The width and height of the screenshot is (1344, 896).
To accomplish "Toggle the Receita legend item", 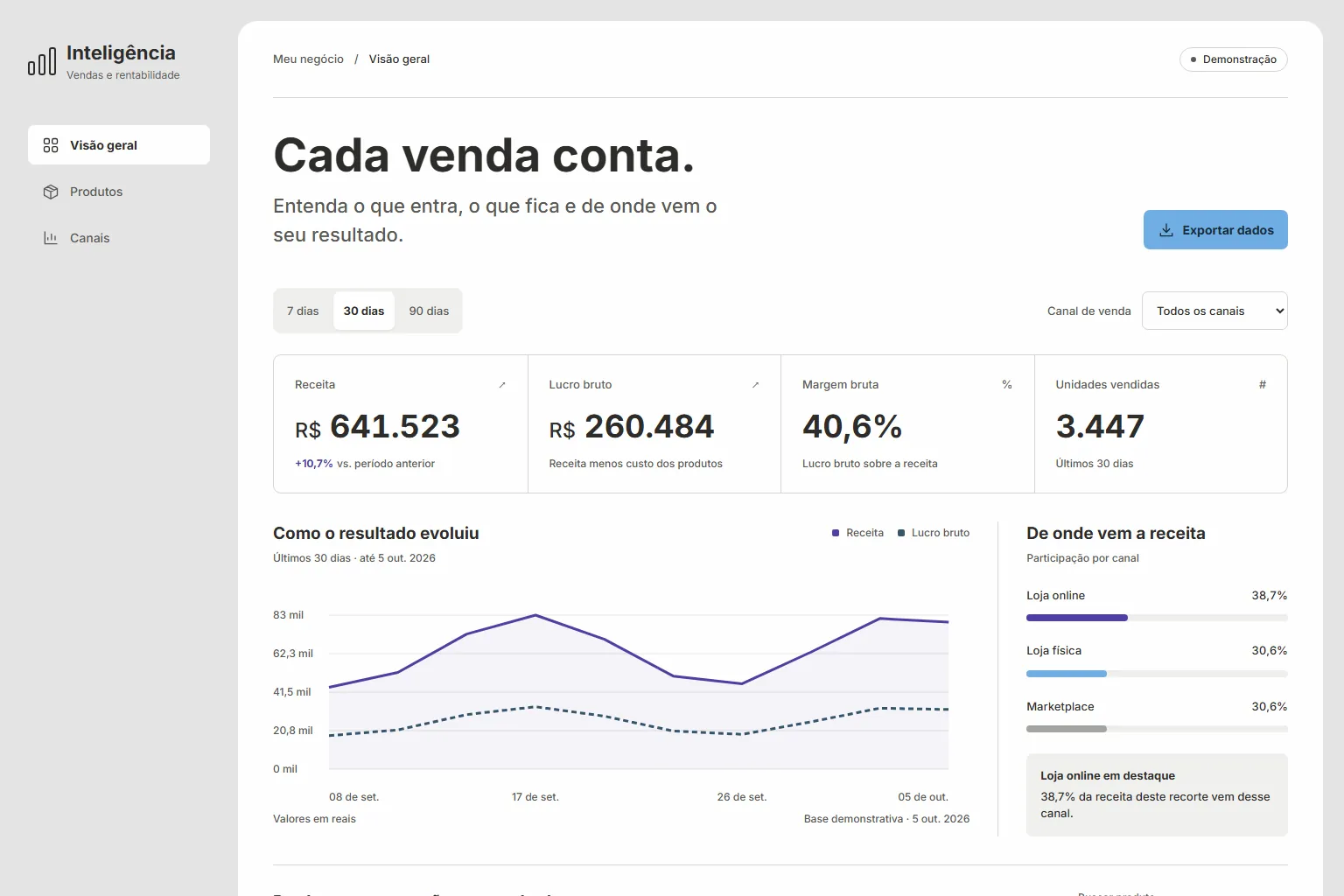I will [857, 533].
